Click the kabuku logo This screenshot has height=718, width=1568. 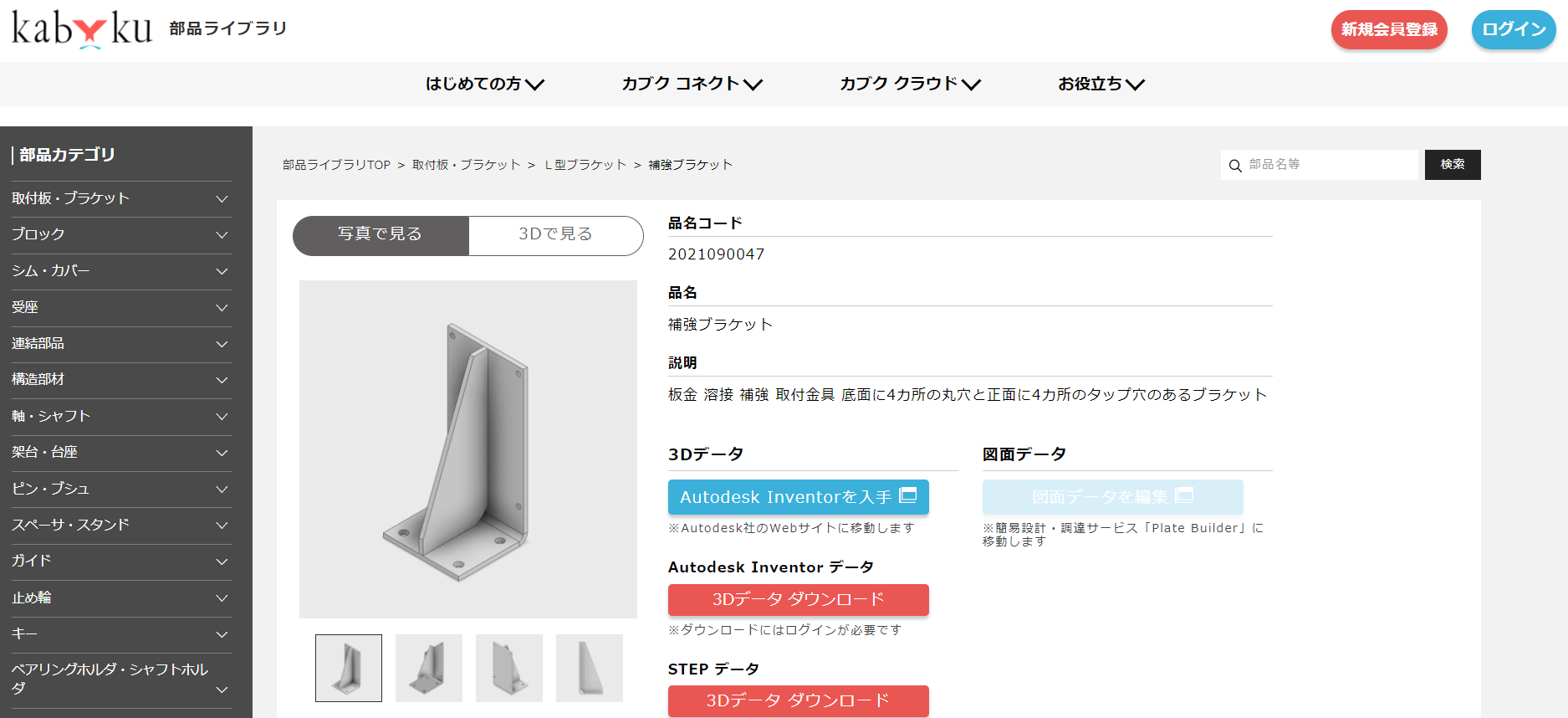[x=82, y=28]
